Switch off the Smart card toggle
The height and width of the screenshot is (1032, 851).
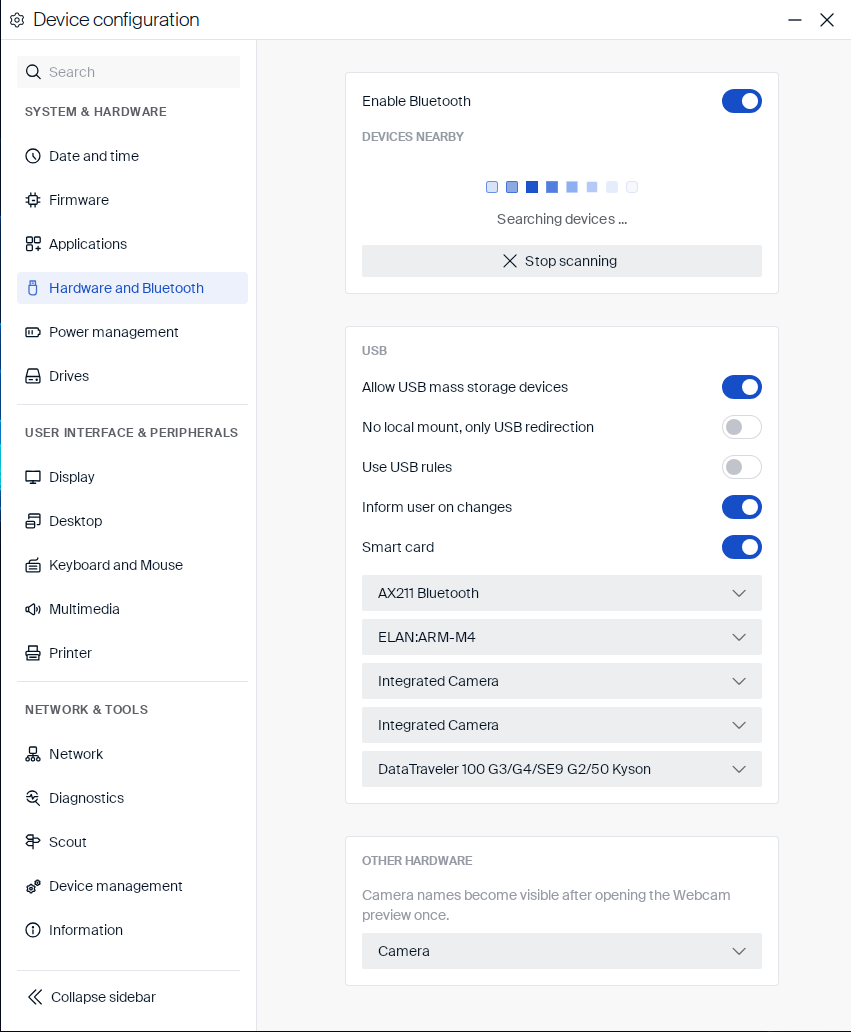coord(742,548)
